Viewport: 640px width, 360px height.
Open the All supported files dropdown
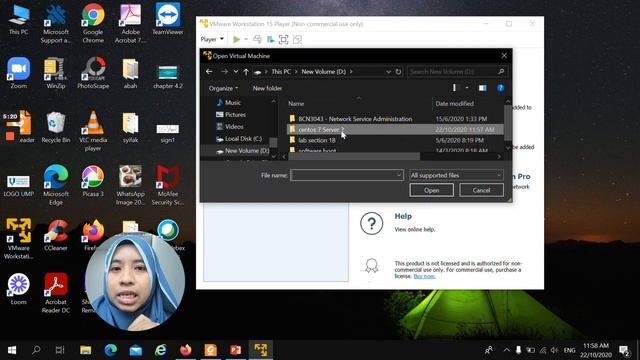(x=456, y=176)
